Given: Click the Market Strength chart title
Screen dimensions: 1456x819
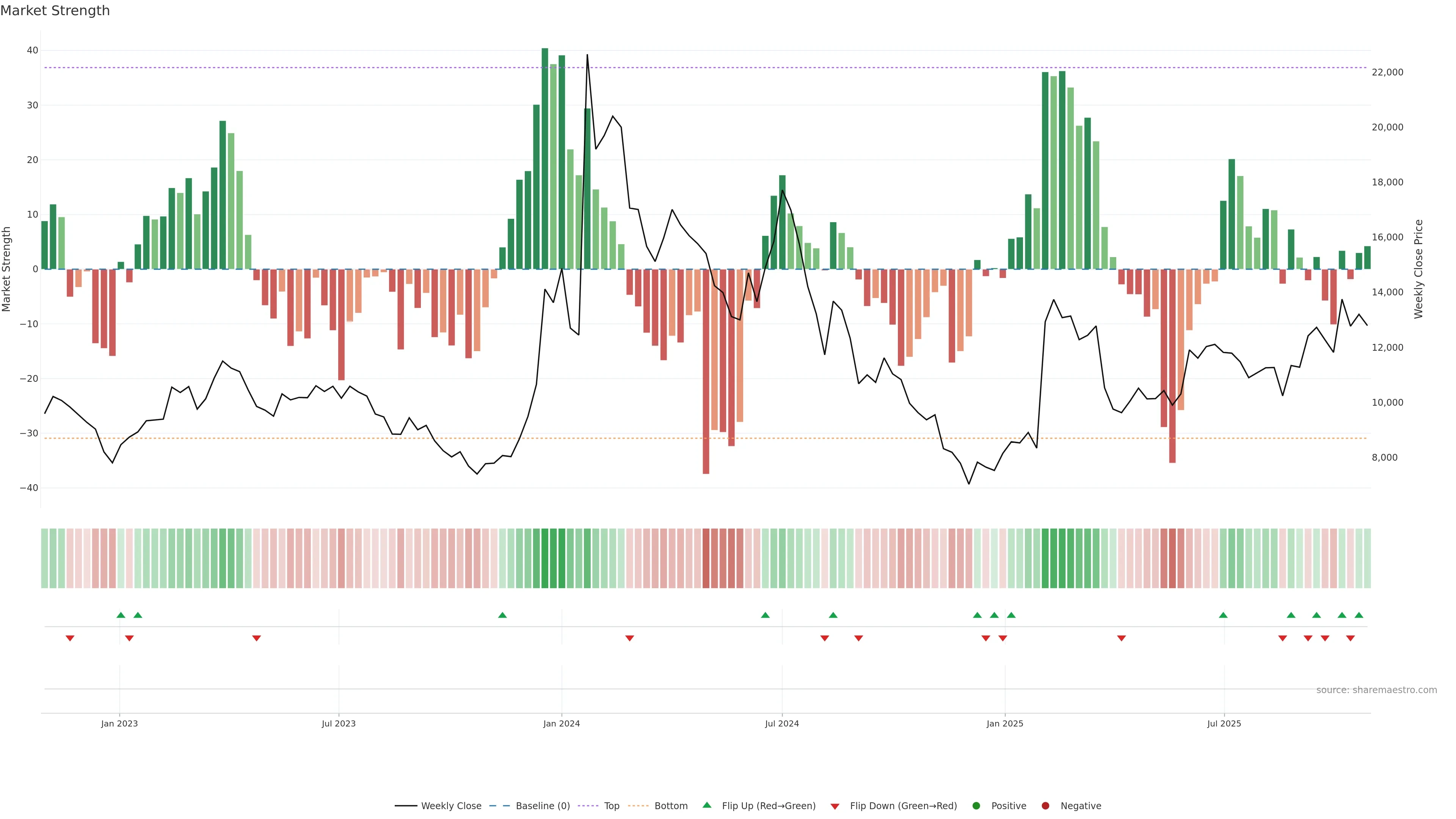Looking at the screenshot, I should pyautogui.click(x=55, y=11).
